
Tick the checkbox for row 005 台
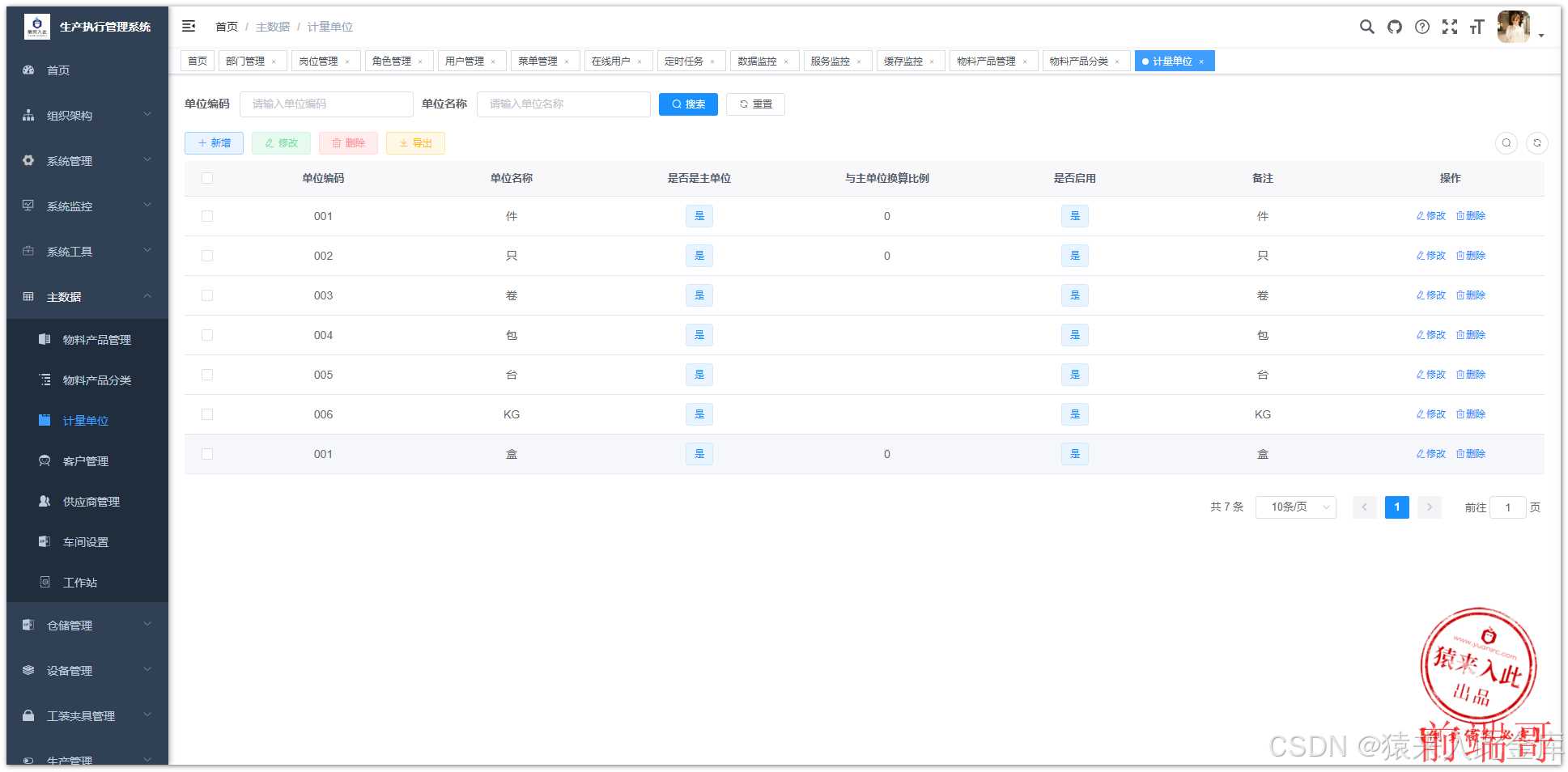(x=207, y=375)
